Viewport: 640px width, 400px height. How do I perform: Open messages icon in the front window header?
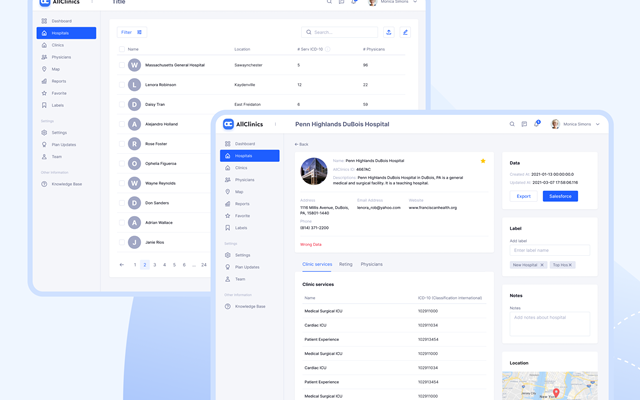[524, 124]
